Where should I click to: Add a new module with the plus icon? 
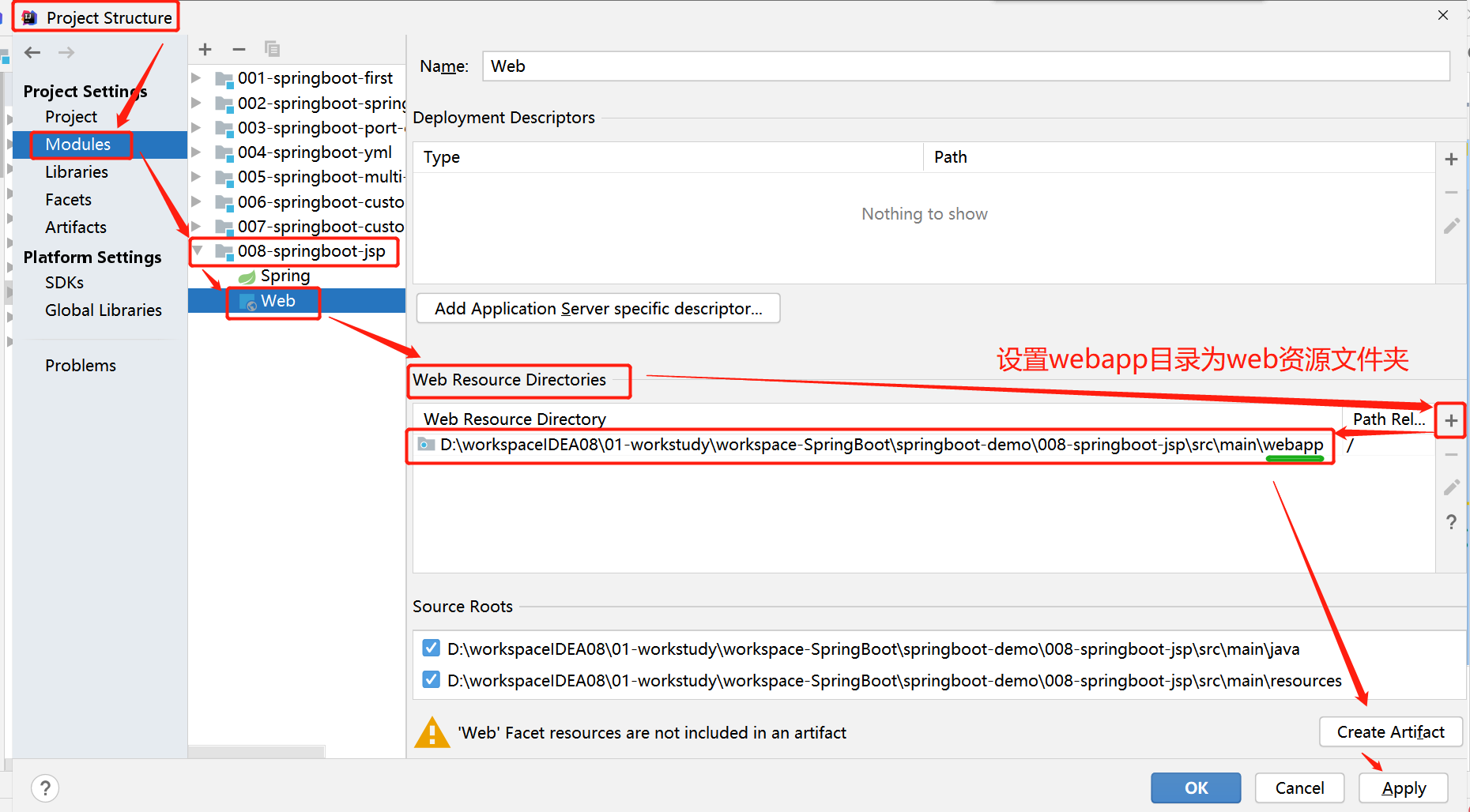click(205, 50)
